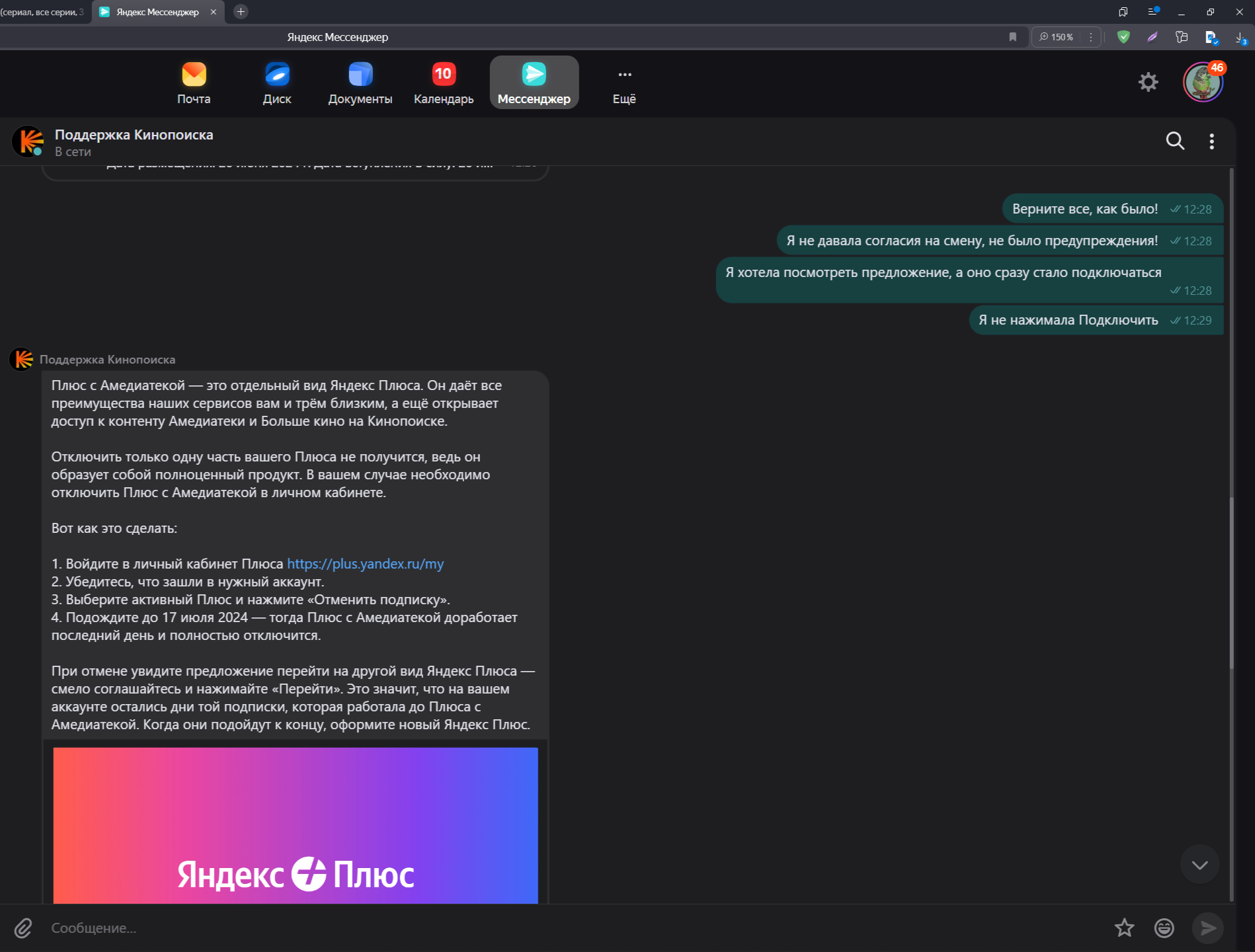Click the sender name Поддержка Кинопоиска above the message
Image resolution: width=1255 pixels, height=952 pixels.
[107, 360]
